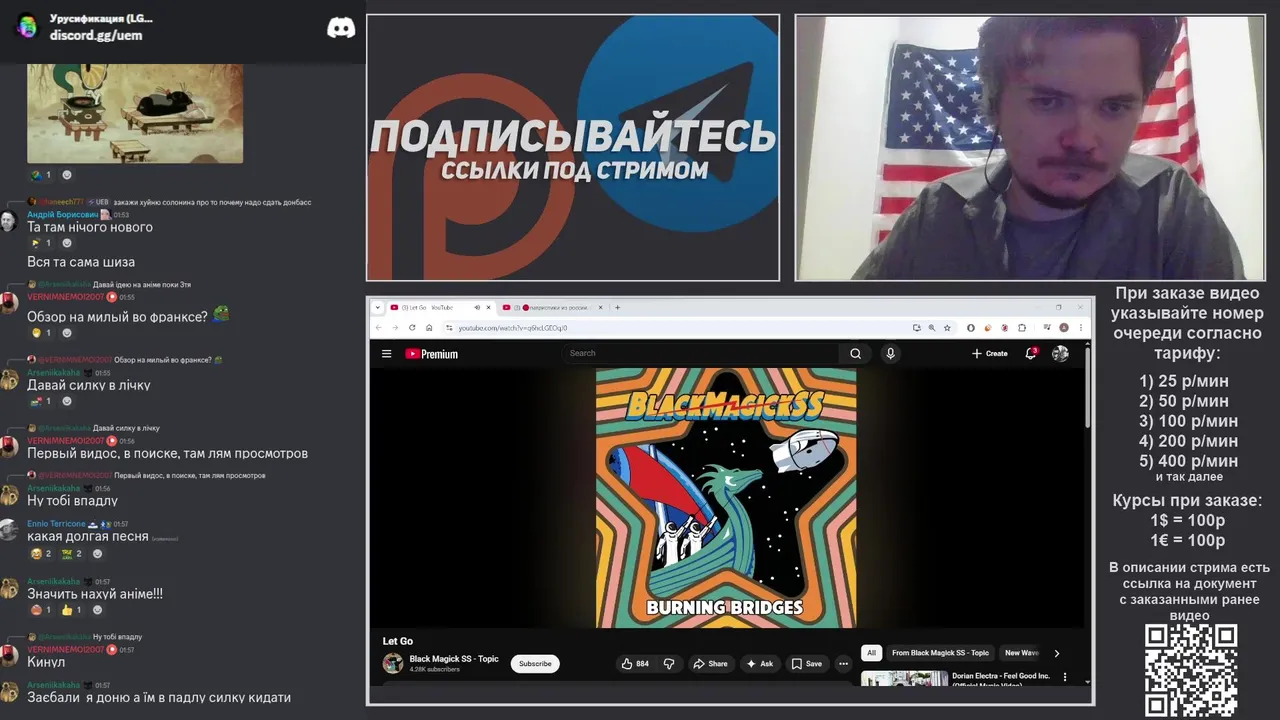Screen dimensions: 1280x720
Task: Close the Let Go browser tab
Action: coord(489,307)
